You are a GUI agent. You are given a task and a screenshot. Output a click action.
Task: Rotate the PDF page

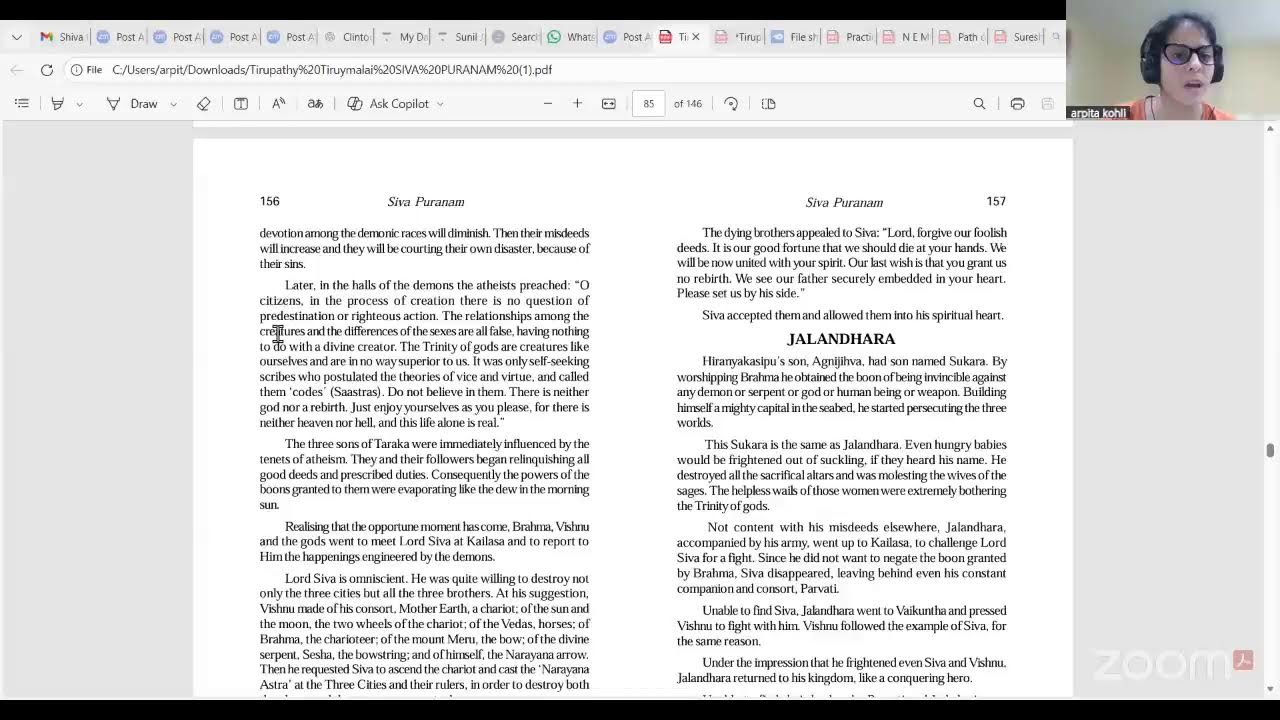731,103
